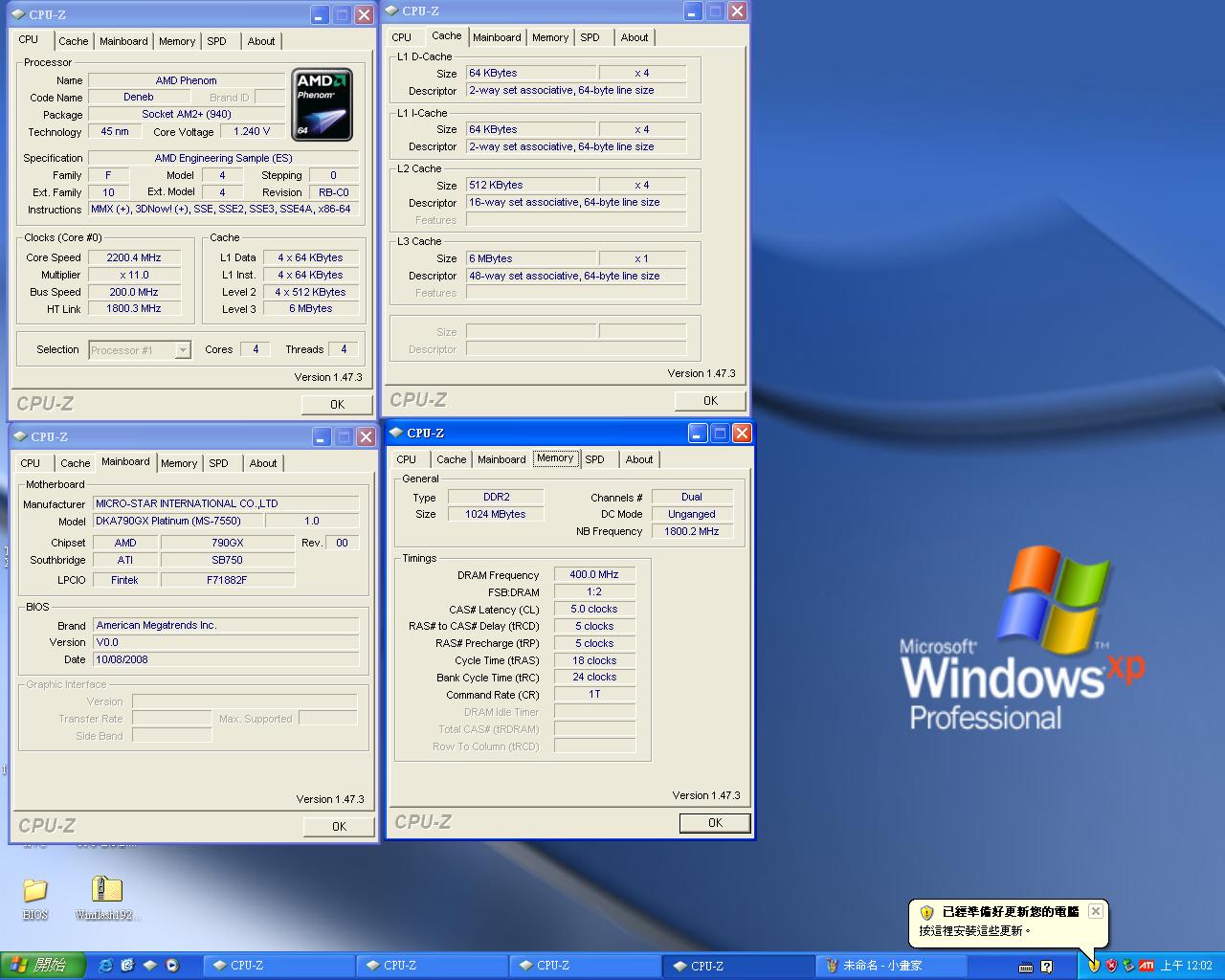Click the DC Mode value Unganged
Screen dimensions: 1225x980
[x=692, y=514]
